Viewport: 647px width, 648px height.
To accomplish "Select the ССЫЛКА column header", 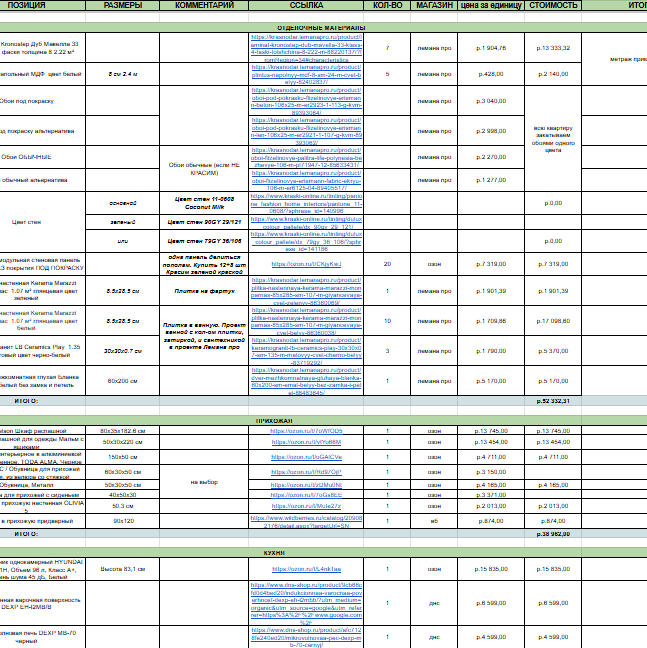I will 306,5.
